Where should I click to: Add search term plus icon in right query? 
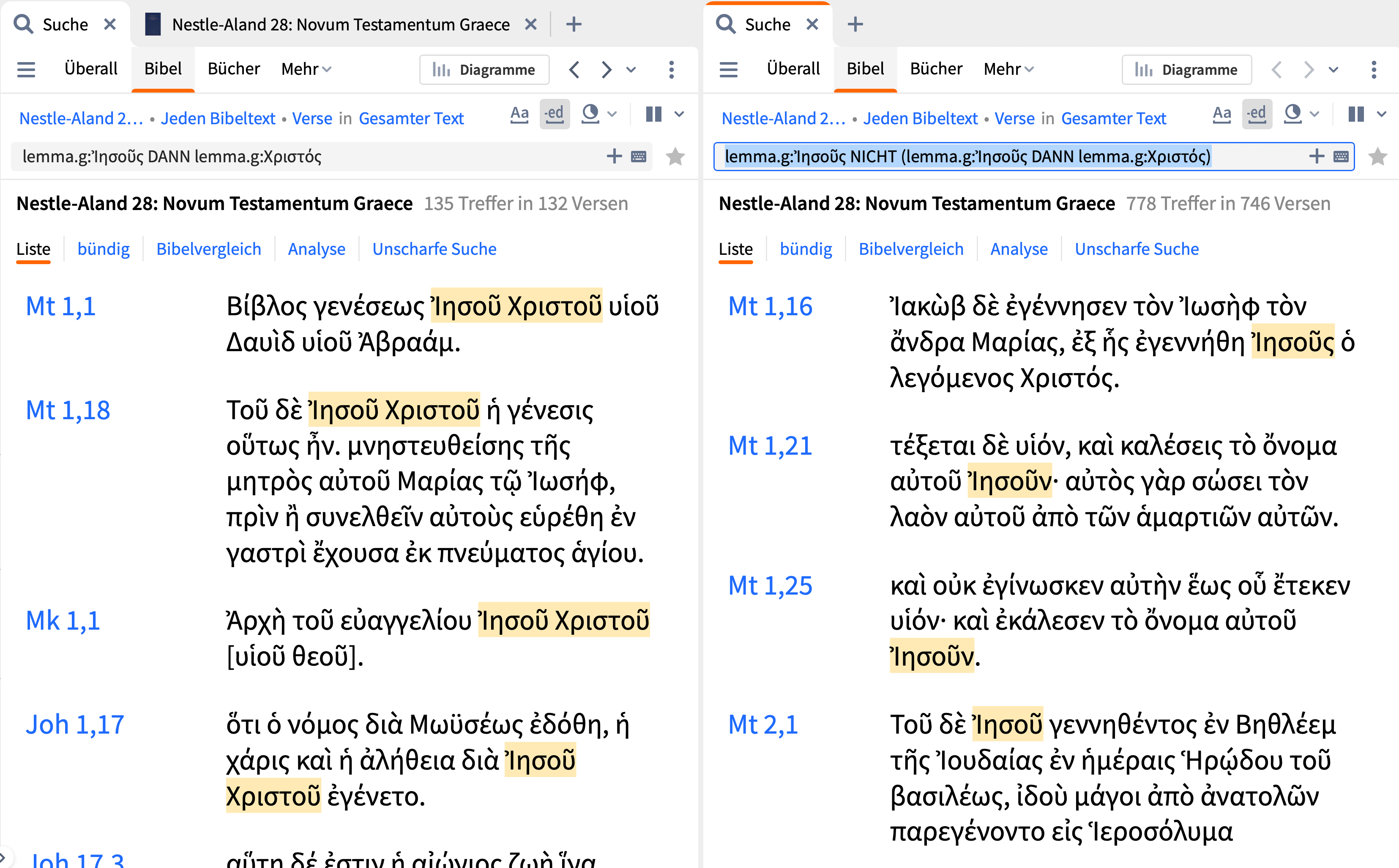[1316, 156]
